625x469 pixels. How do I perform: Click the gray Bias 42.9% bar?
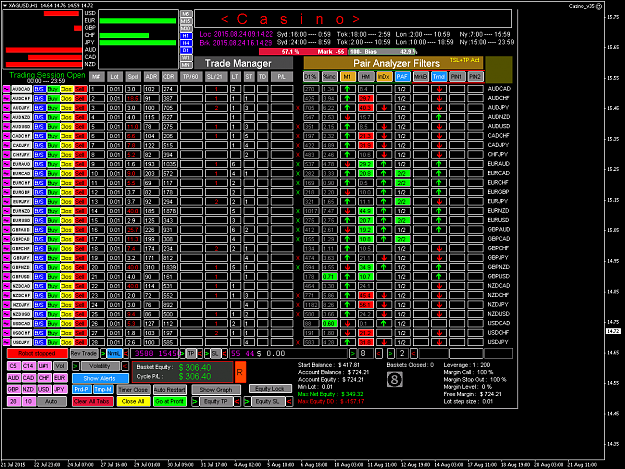pos(383,52)
